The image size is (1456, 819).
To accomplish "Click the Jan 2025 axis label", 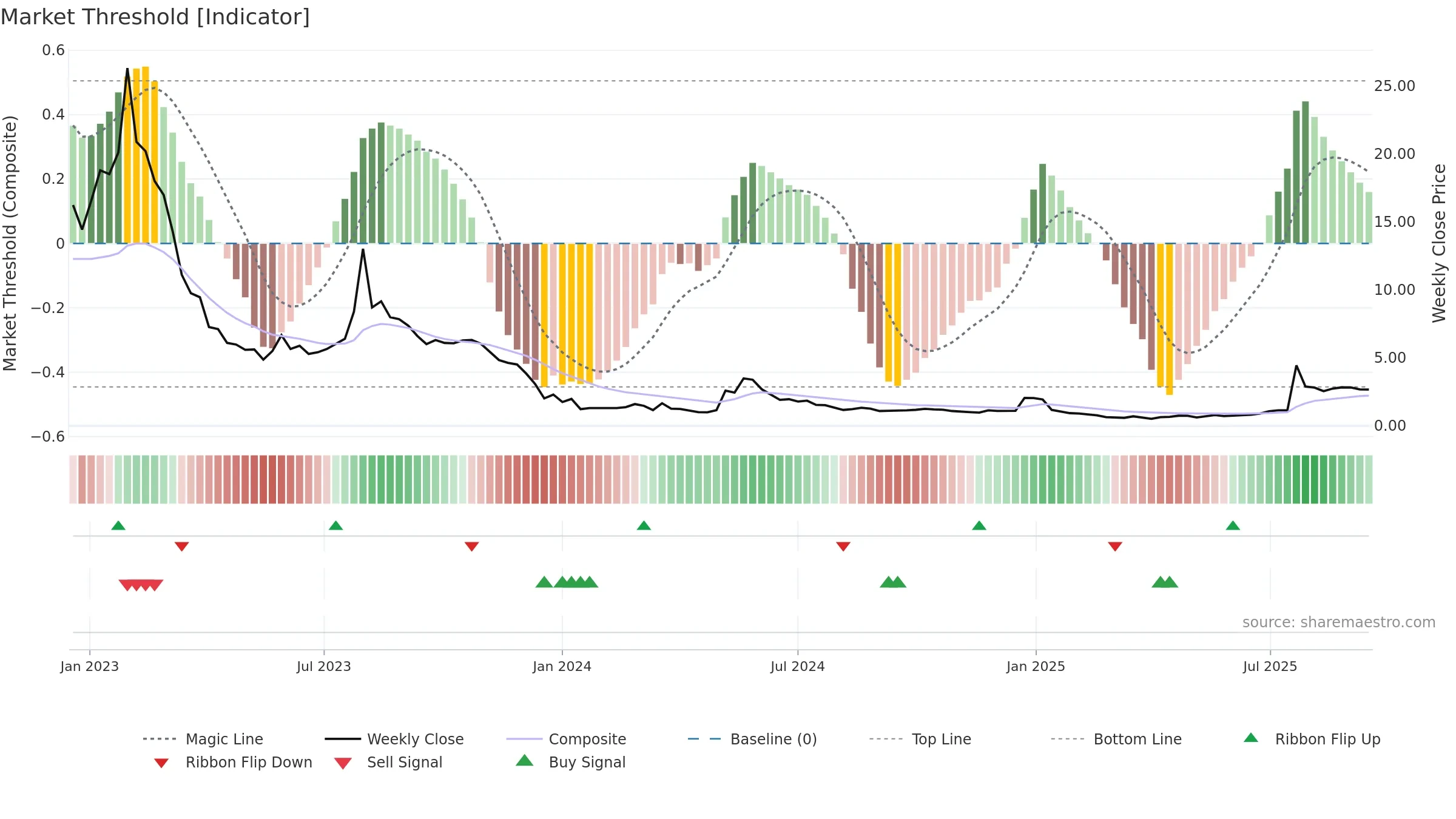I will [1036, 666].
